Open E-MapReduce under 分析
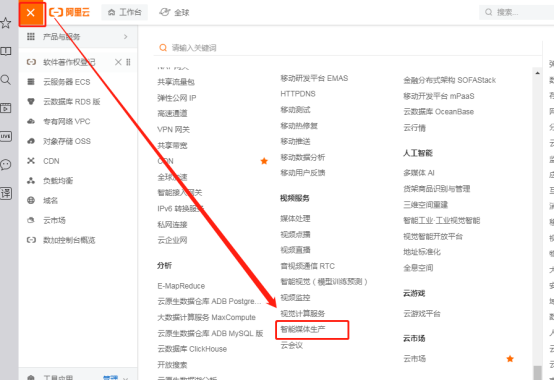 [x=181, y=286]
